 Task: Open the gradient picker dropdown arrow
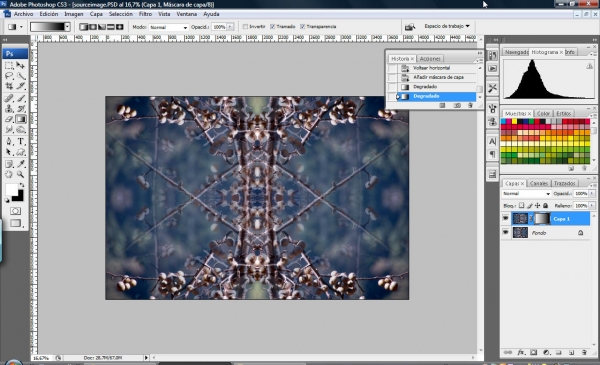point(67,27)
